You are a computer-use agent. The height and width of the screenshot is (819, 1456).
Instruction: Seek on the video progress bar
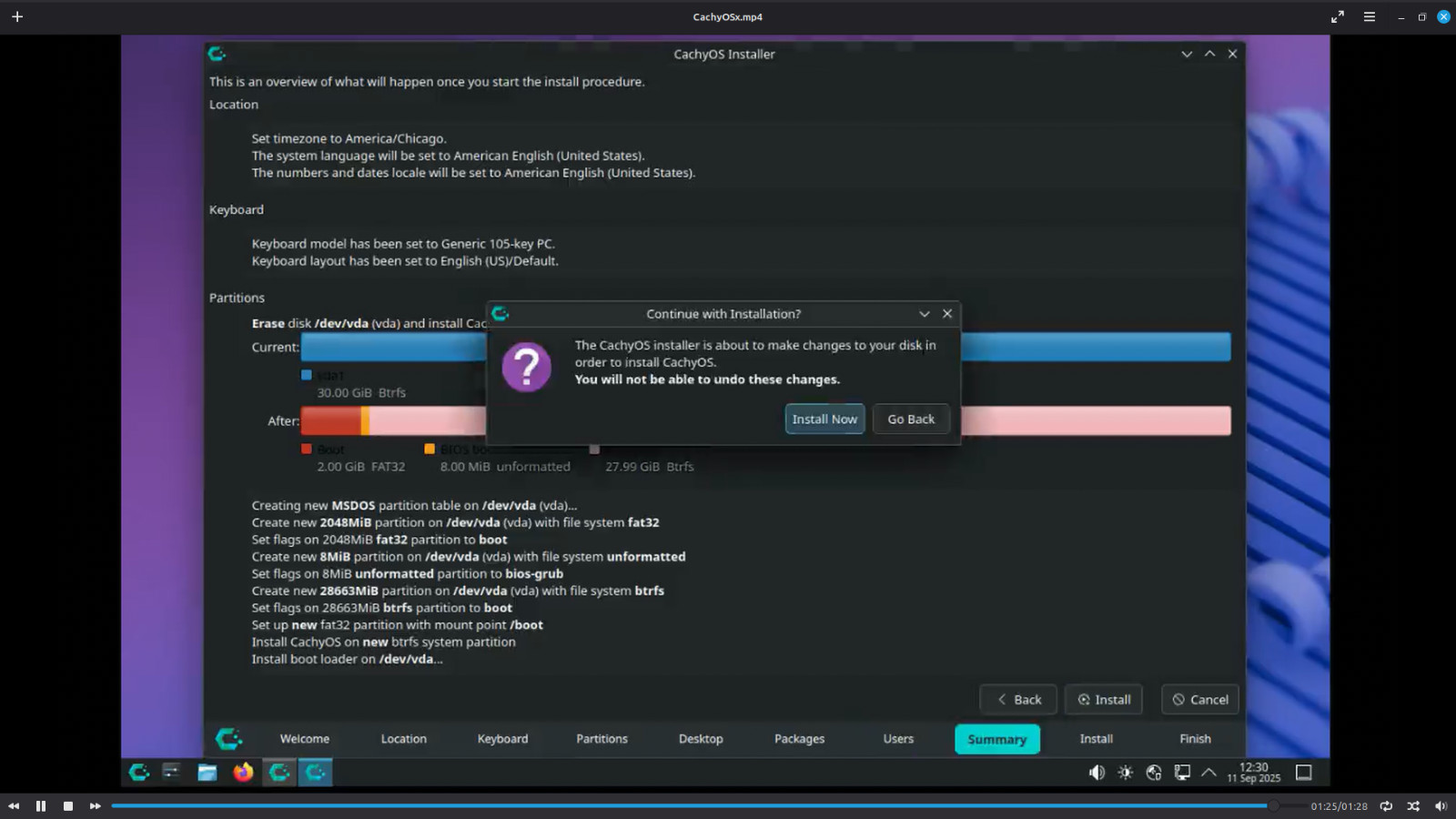point(708,806)
